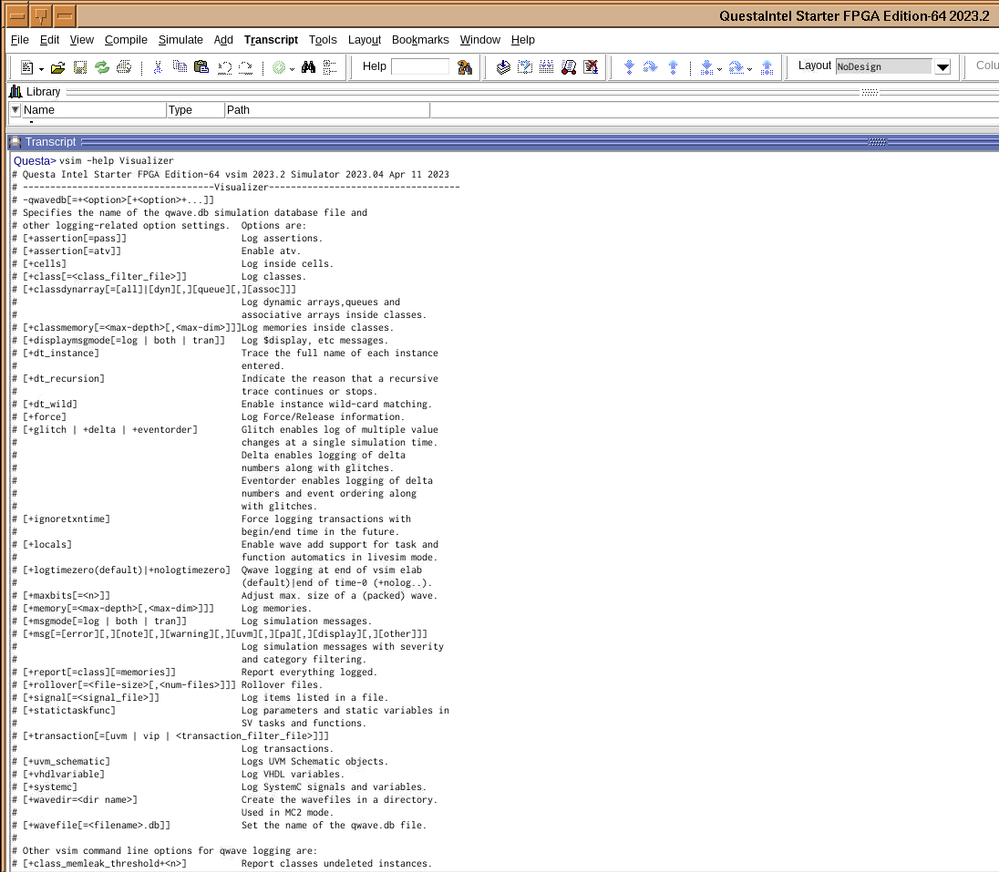999x872 pixels.
Task: Sort Library by Type column header
Action: click(196, 110)
